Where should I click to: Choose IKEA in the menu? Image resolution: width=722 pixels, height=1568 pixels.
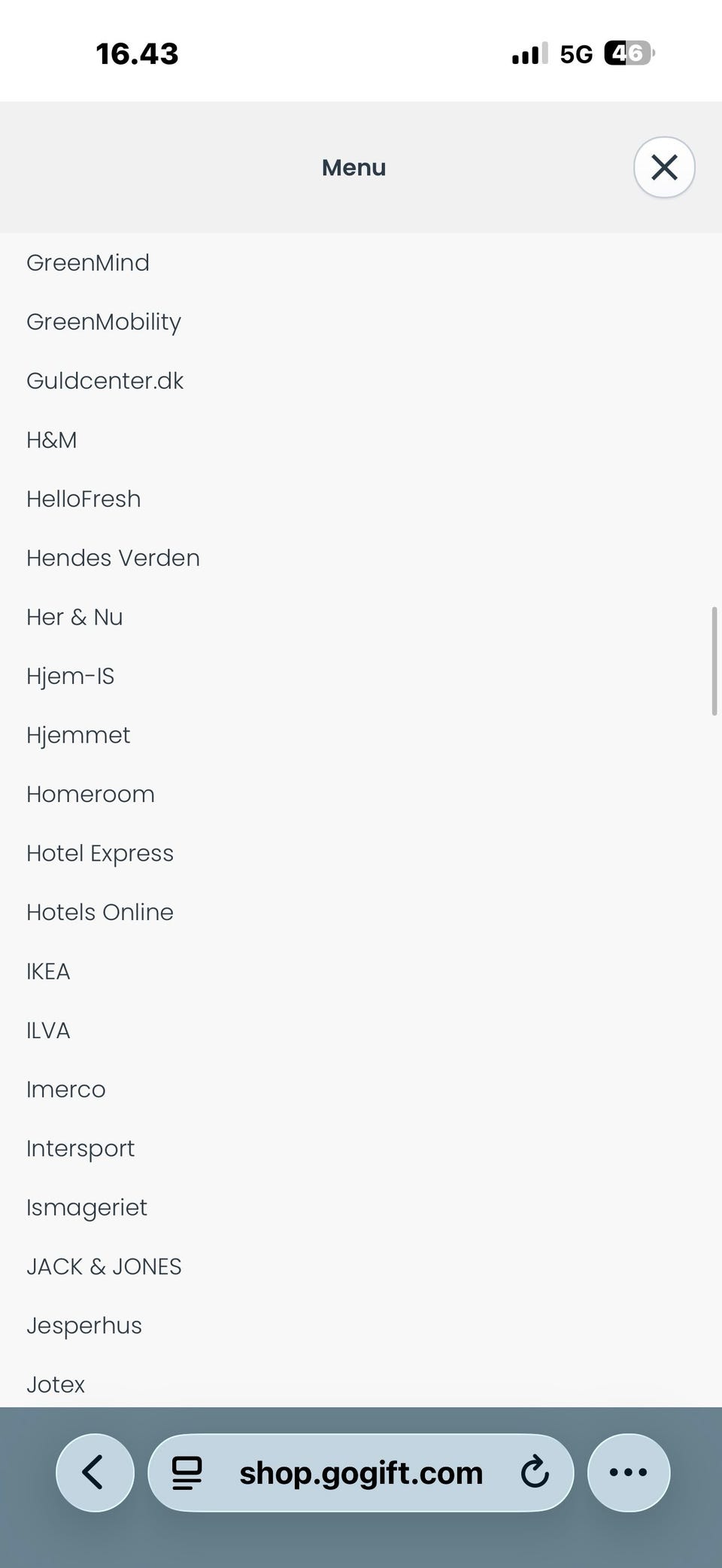[x=48, y=971]
